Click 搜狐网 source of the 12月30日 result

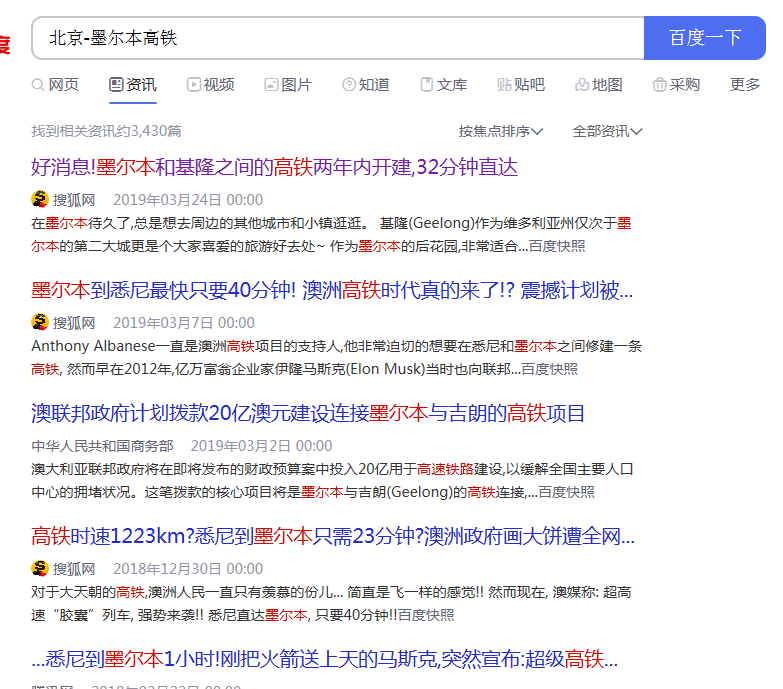74,569
